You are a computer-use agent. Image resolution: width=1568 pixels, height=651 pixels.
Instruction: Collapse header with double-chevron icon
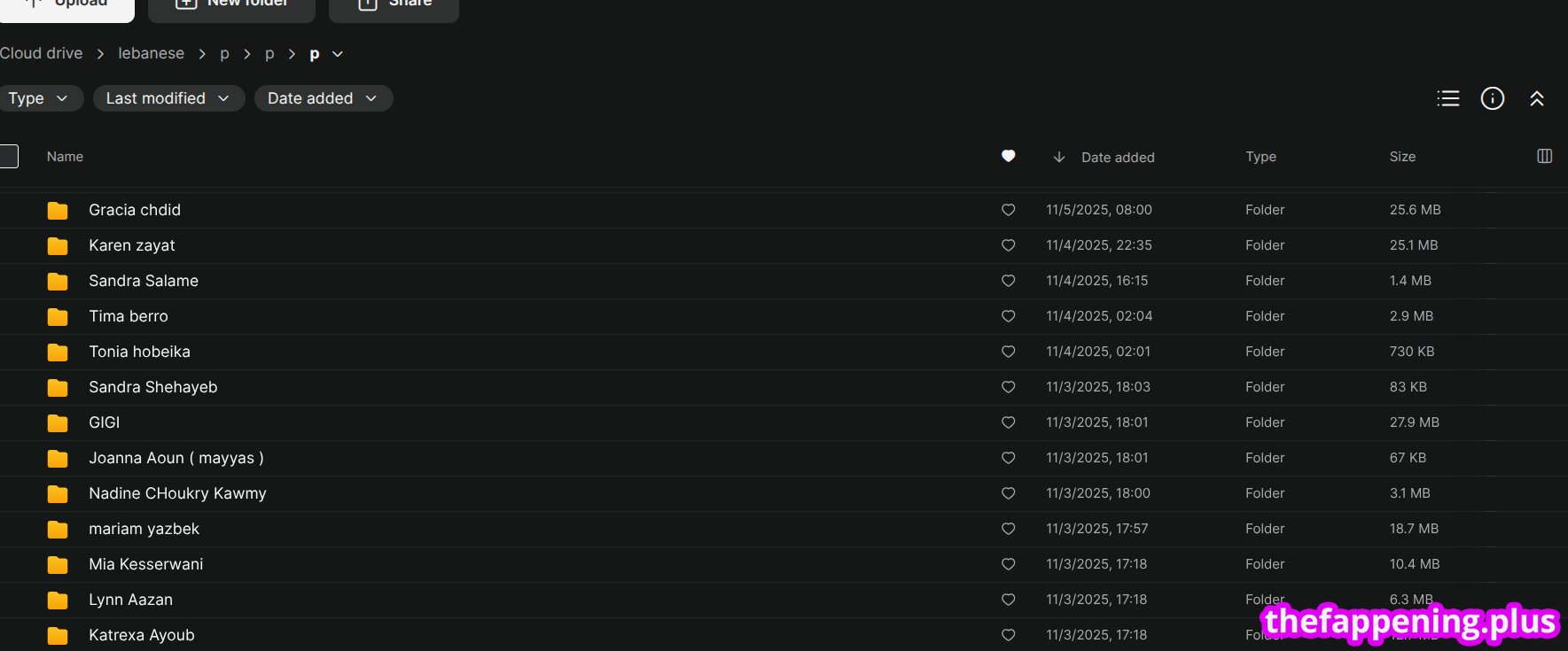click(1537, 98)
